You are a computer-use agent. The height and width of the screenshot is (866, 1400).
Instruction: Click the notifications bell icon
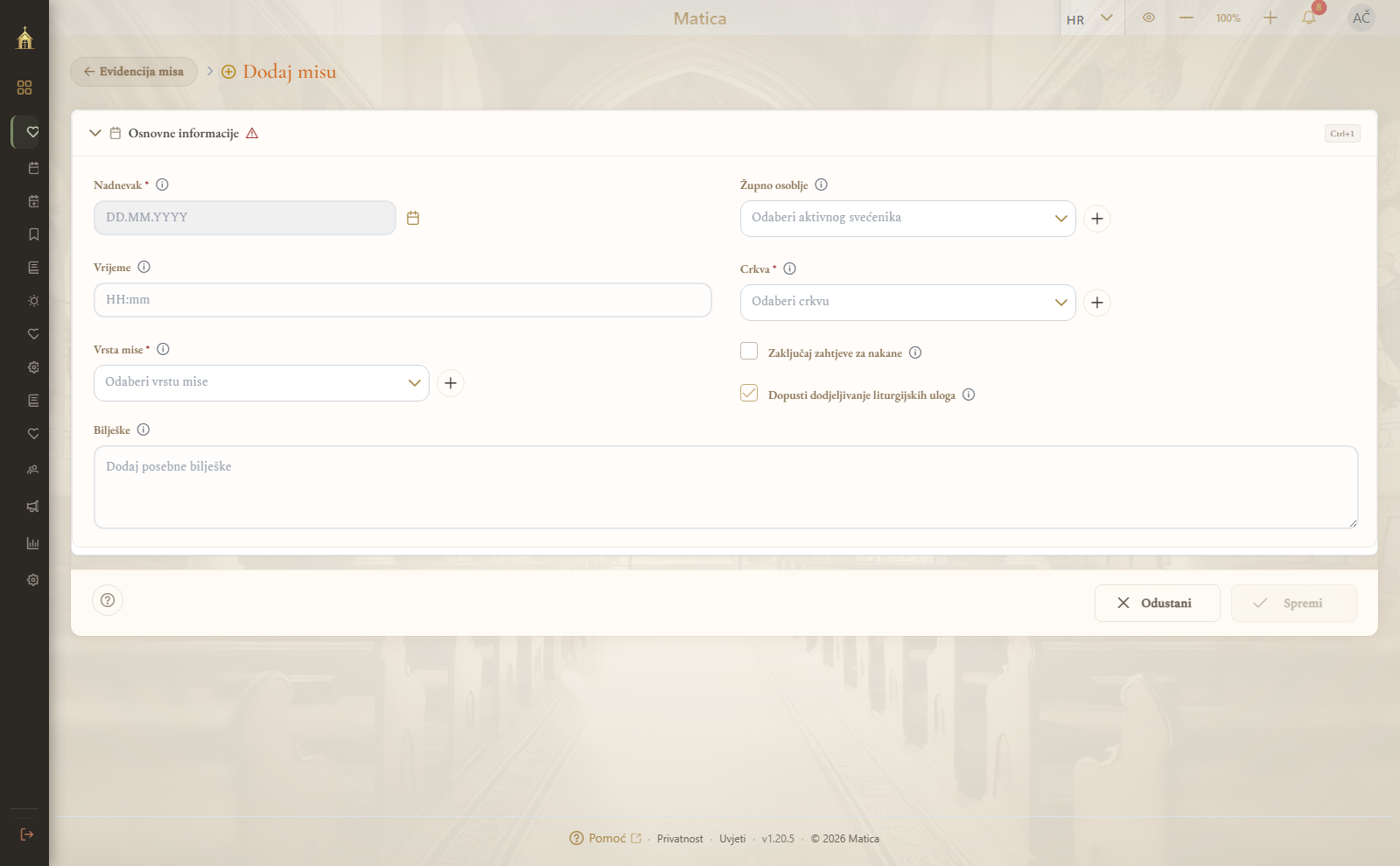click(x=1309, y=17)
